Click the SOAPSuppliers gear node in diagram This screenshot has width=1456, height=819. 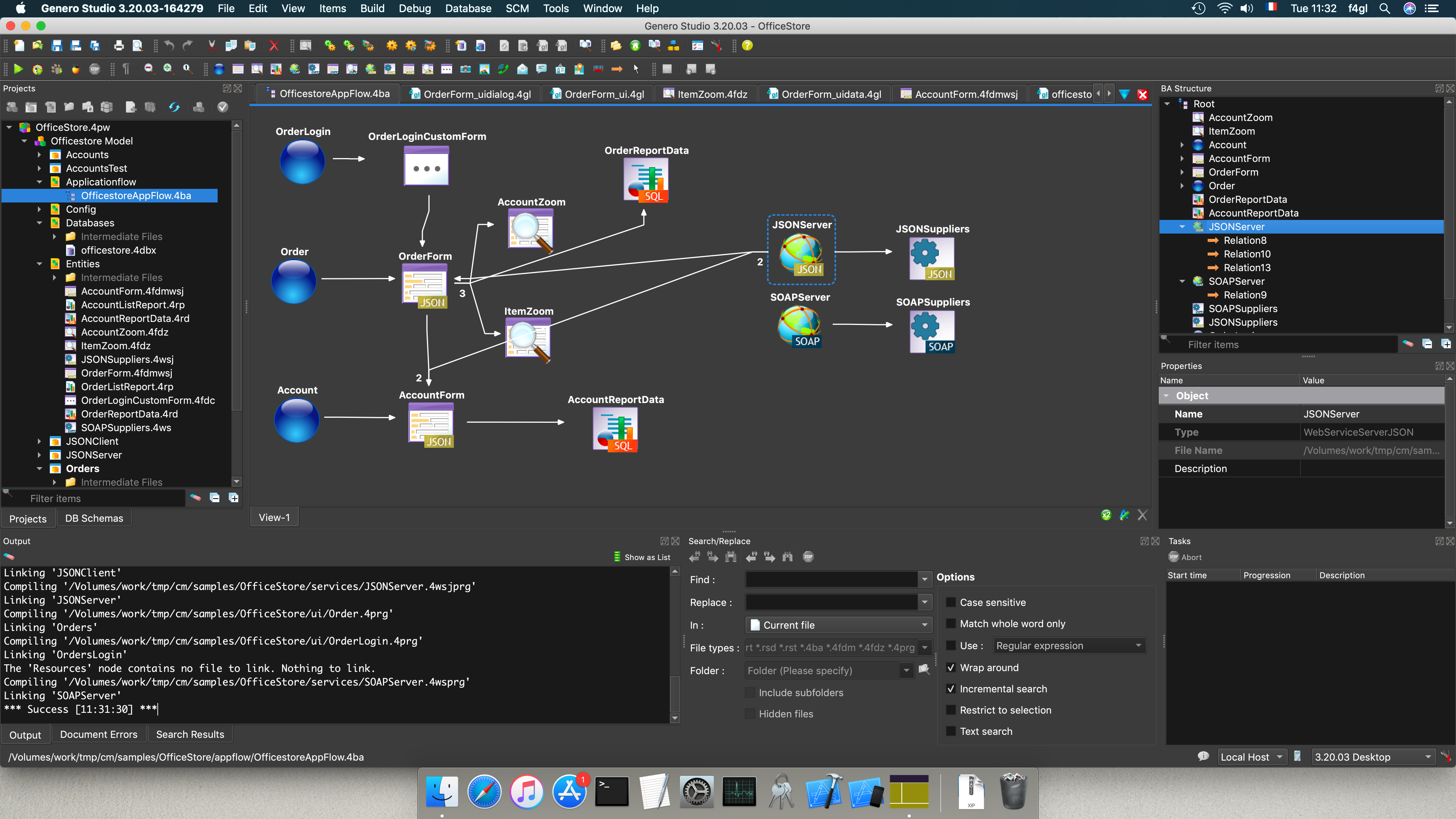[932, 333]
